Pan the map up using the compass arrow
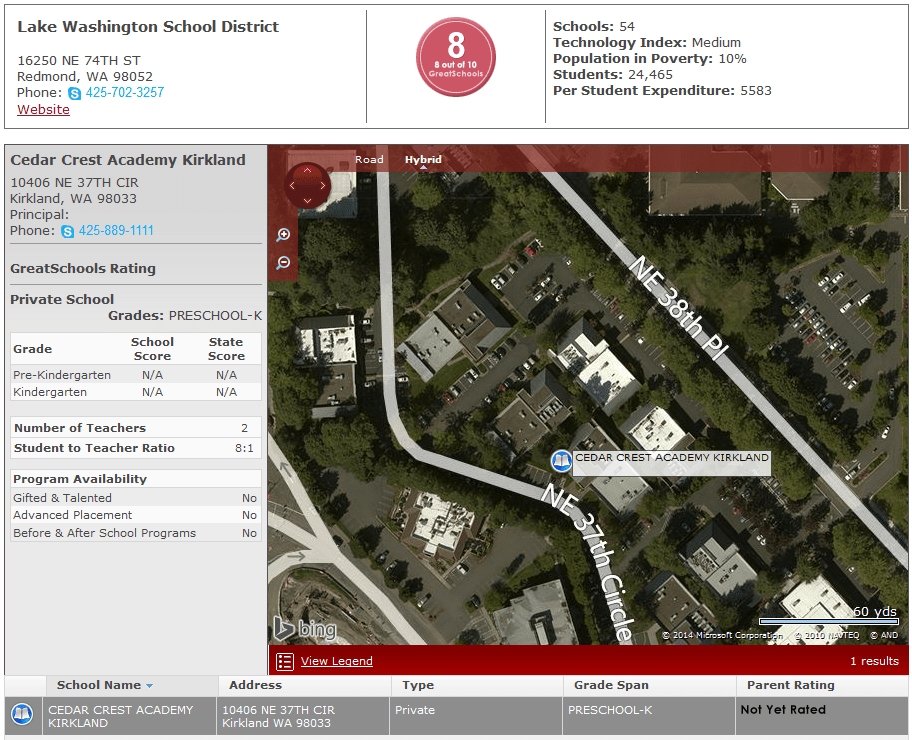 307,170
